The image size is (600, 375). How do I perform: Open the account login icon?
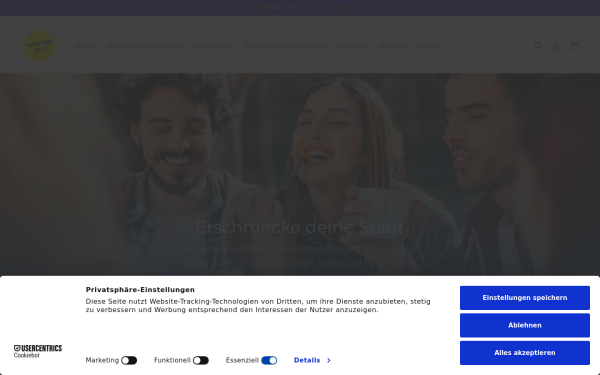point(556,46)
